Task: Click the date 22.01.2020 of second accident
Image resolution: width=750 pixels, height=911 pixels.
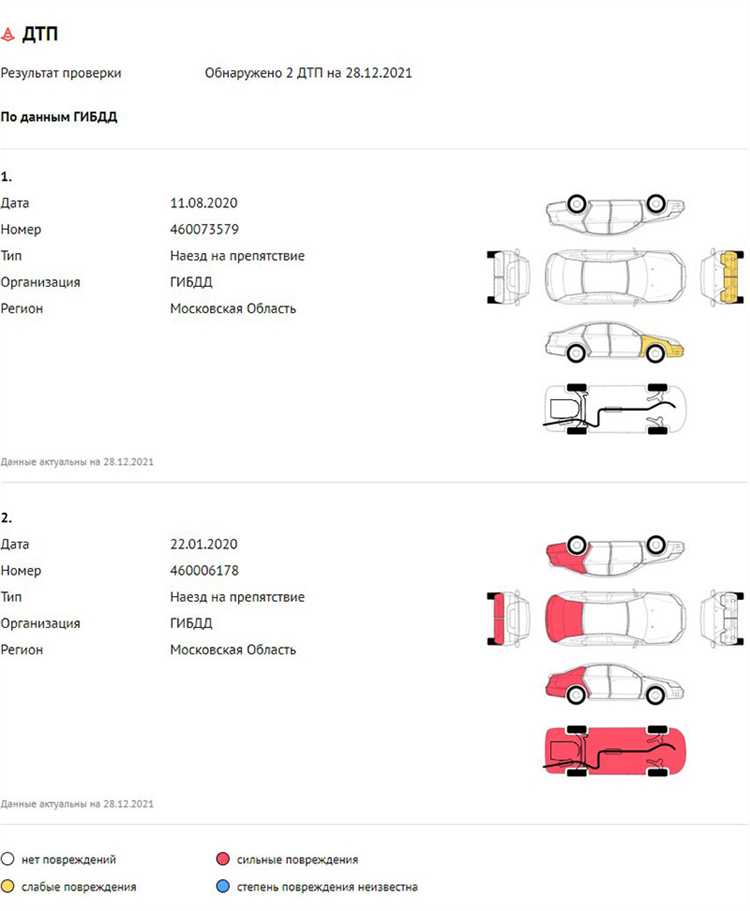Action: [x=203, y=544]
